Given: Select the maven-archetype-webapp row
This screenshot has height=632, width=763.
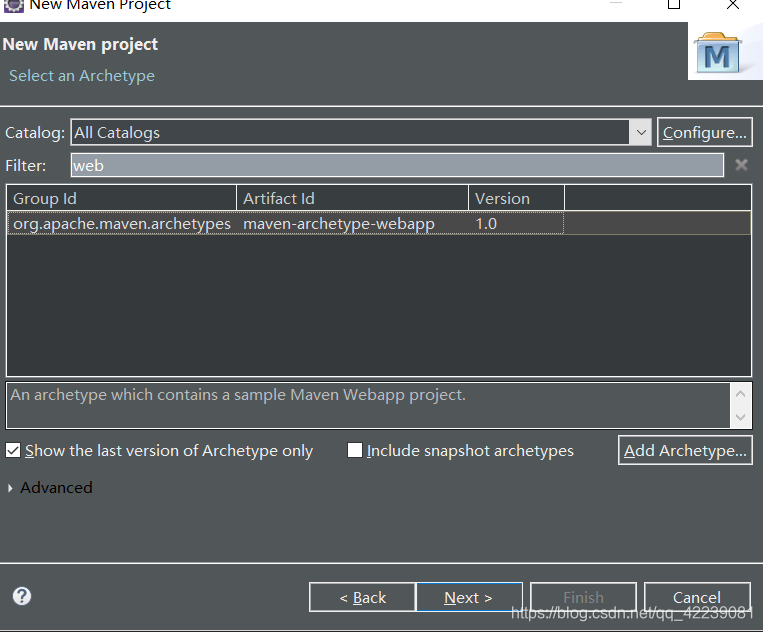Looking at the screenshot, I should 379,223.
